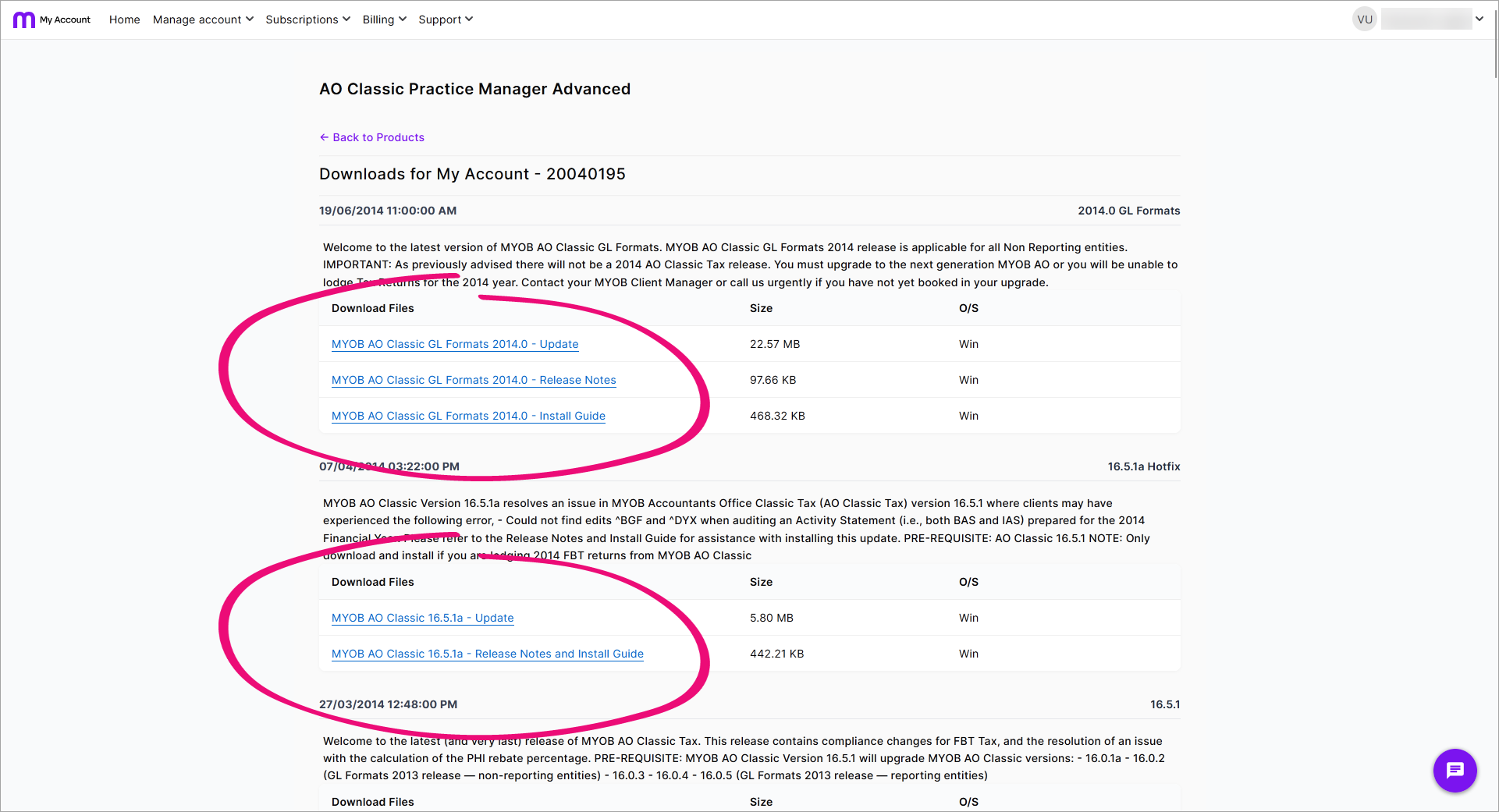Image resolution: width=1499 pixels, height=812 pixels.
Task: Select the '442.21 KB' size cell
Action: point(776,654)
